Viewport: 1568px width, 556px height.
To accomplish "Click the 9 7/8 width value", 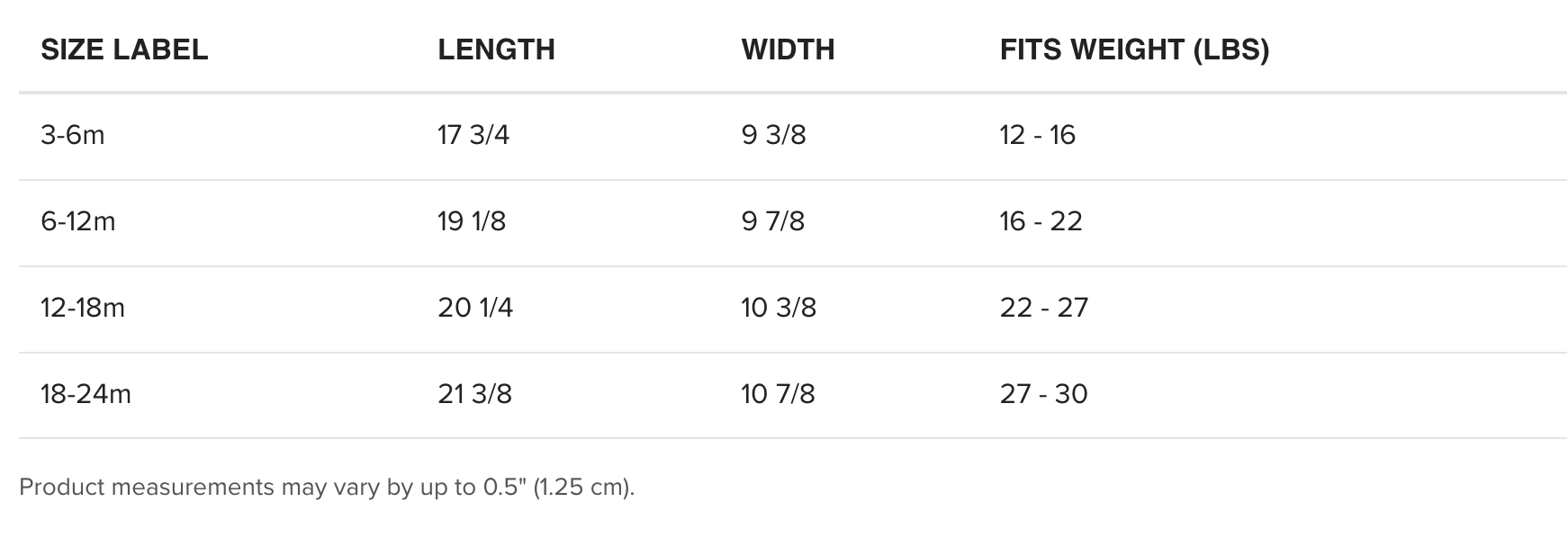I will tap(773, 221).
